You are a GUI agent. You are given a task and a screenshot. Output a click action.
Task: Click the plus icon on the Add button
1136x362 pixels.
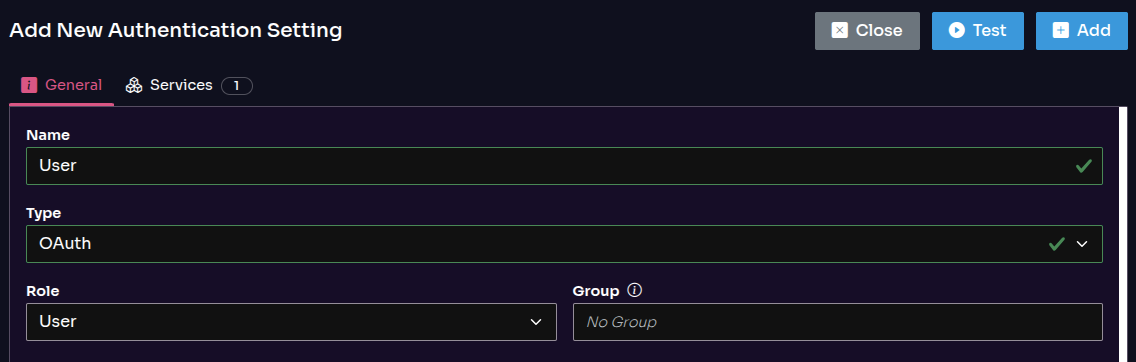(1061, 30)
